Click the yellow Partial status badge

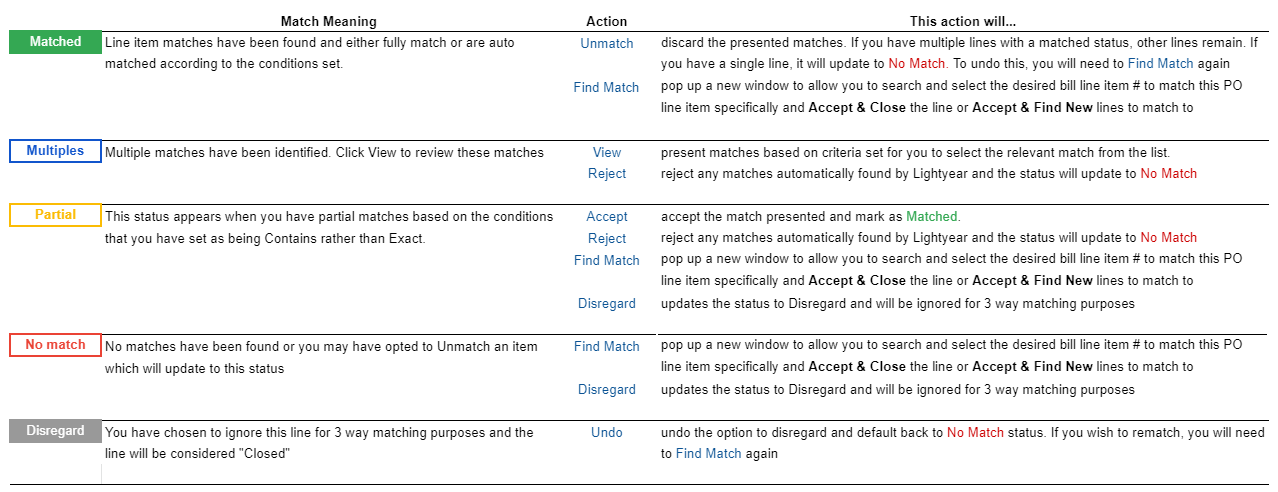click(x=55, y=215)
